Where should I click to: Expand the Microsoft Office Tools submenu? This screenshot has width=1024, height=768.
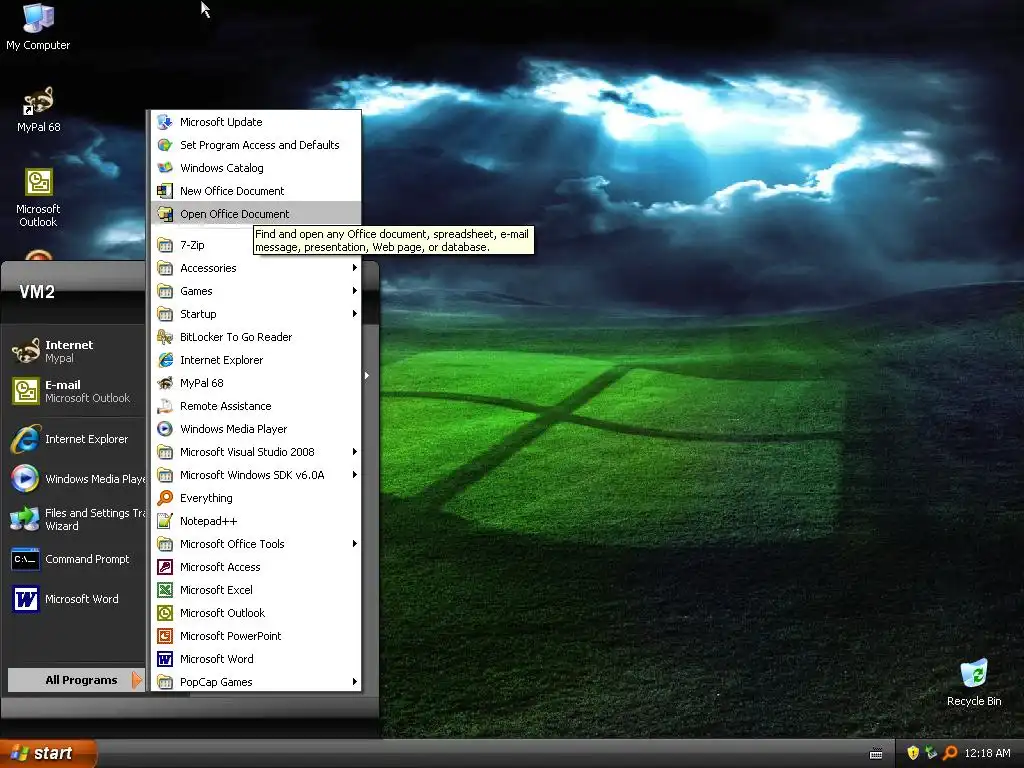[x=256, y=544]
